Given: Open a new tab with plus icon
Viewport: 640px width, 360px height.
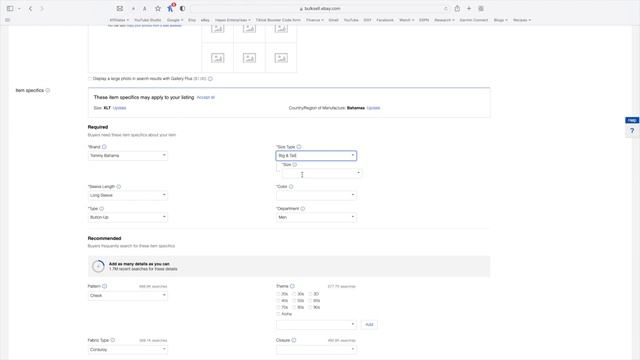Looking at the screenshot, I should point(469,8).
